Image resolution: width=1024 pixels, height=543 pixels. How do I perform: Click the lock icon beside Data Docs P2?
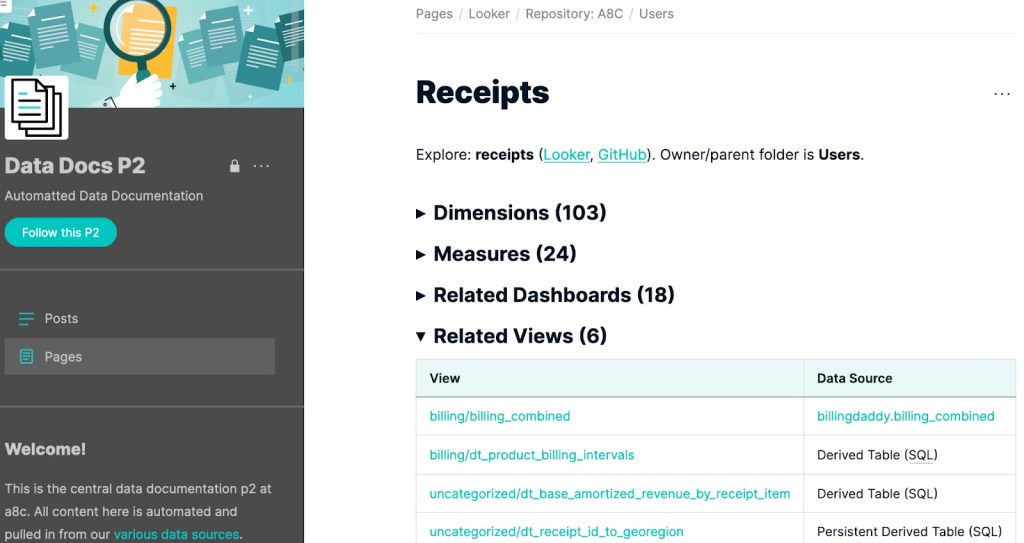coord(235,166)
